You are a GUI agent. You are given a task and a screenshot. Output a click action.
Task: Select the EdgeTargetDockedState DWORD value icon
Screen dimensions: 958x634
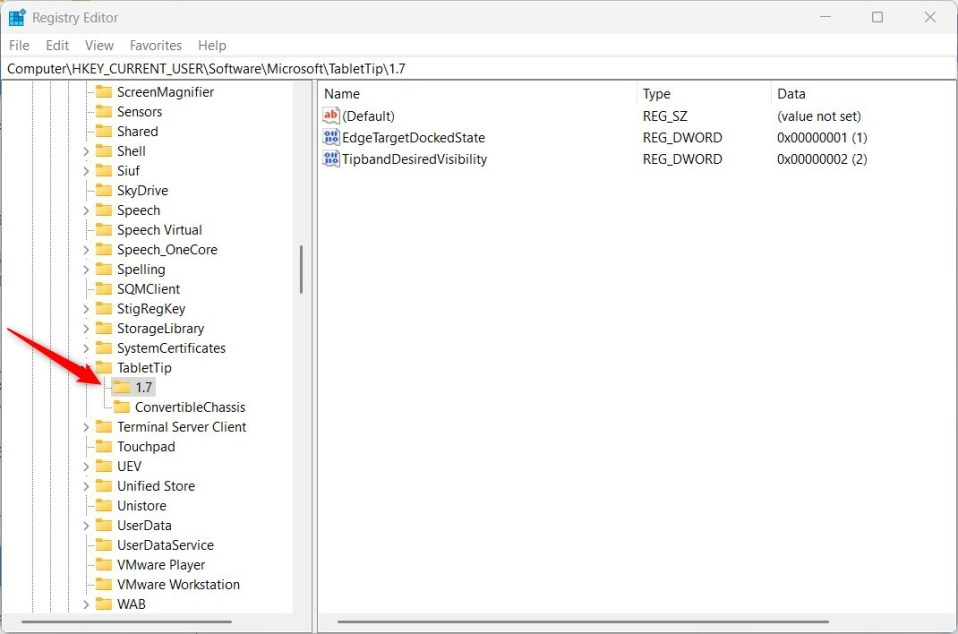(x=331, y=137)
